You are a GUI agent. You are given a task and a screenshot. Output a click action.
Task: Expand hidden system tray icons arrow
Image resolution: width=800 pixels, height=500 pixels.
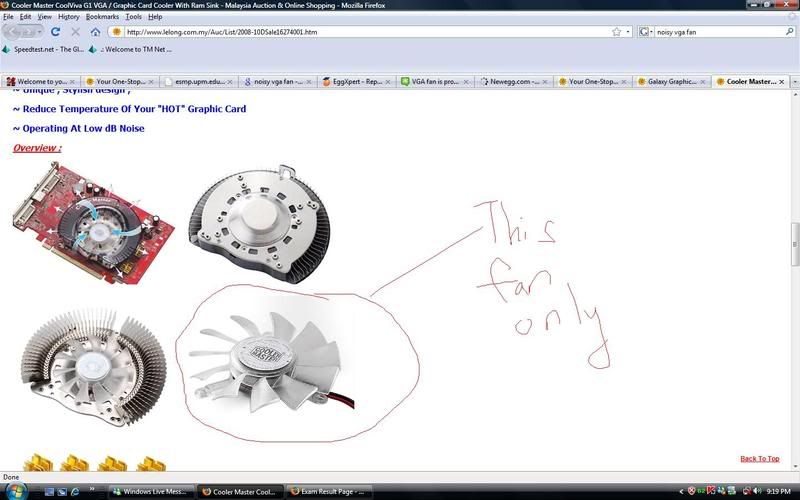681,491
